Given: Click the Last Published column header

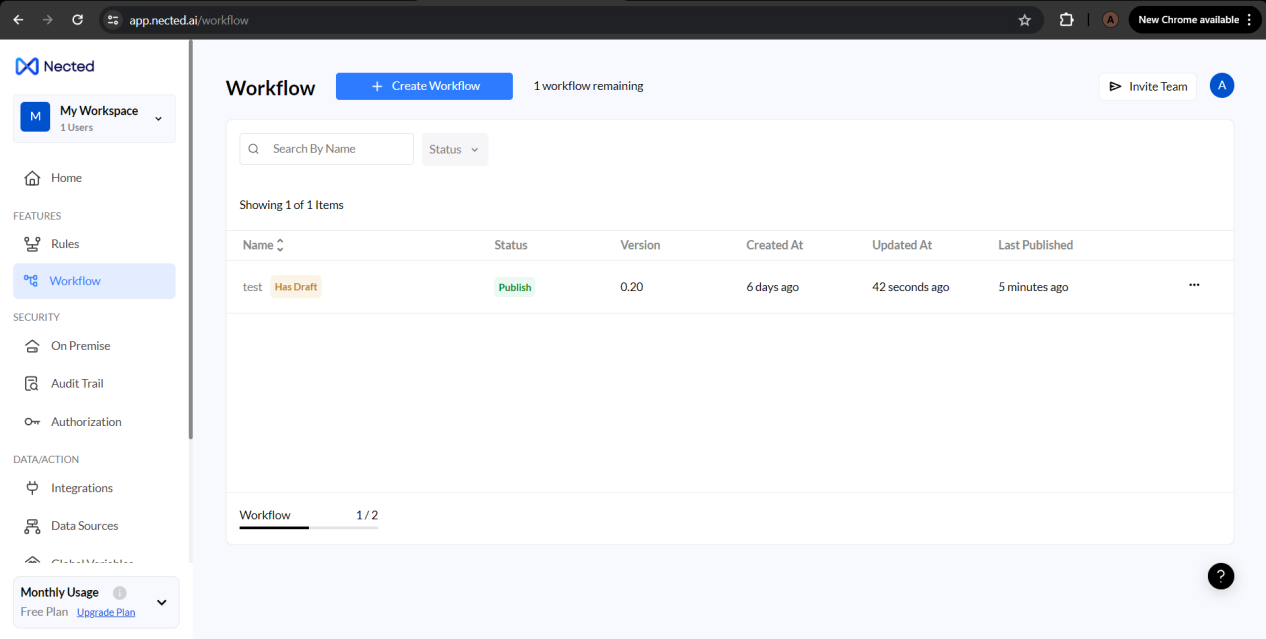Looking at the screenshot, I should point(1035,245).
